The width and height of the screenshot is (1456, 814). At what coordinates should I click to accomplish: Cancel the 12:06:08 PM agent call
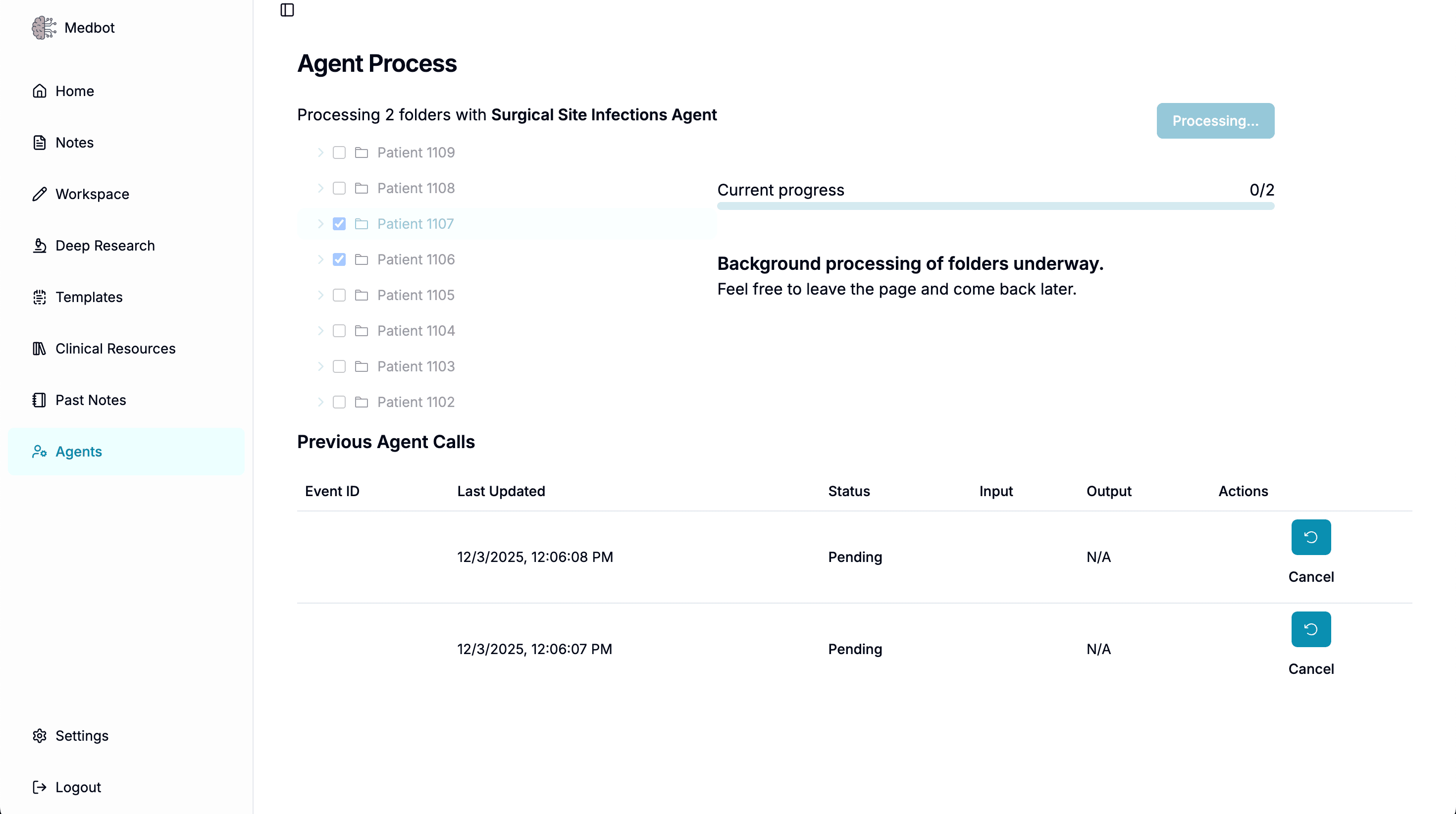(x=1311, y=577)
